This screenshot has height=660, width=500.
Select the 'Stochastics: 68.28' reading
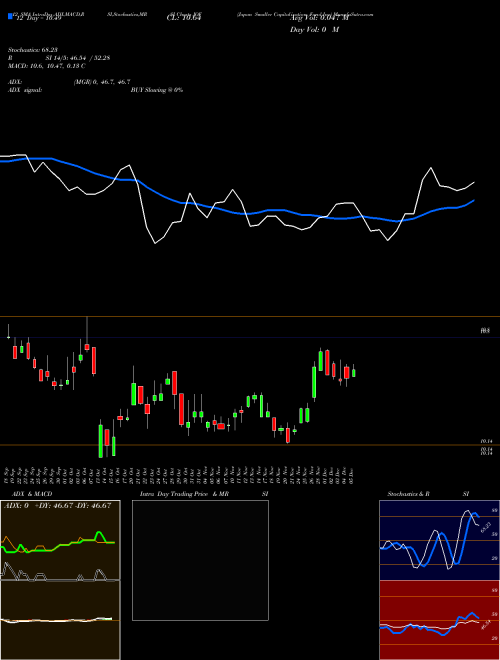point(32,50)
